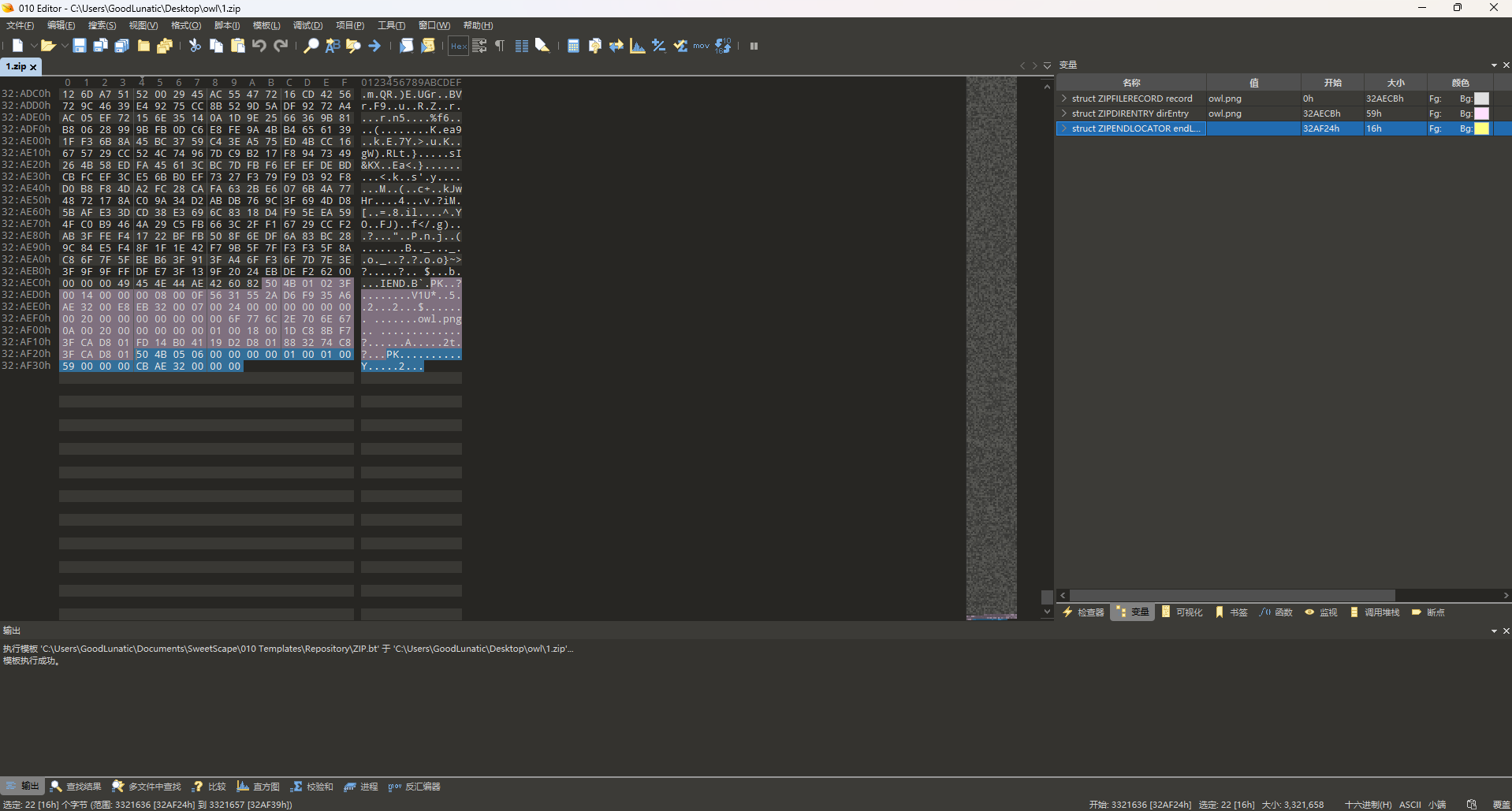The height and width of the screenshot is (811, 1512).
Task: Click background color swatch of ZIPFILERECORD row
Action: [x=1482, y=99]
